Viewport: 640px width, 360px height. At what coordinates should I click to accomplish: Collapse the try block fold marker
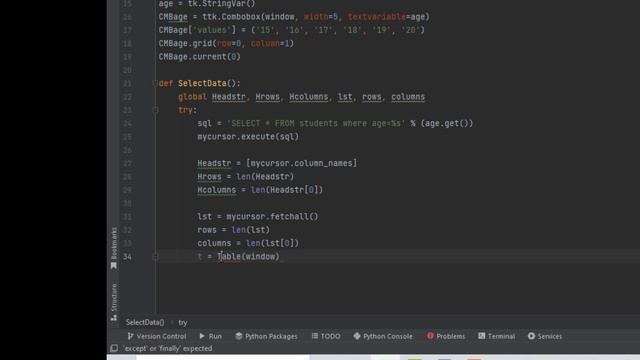[155, 110]
